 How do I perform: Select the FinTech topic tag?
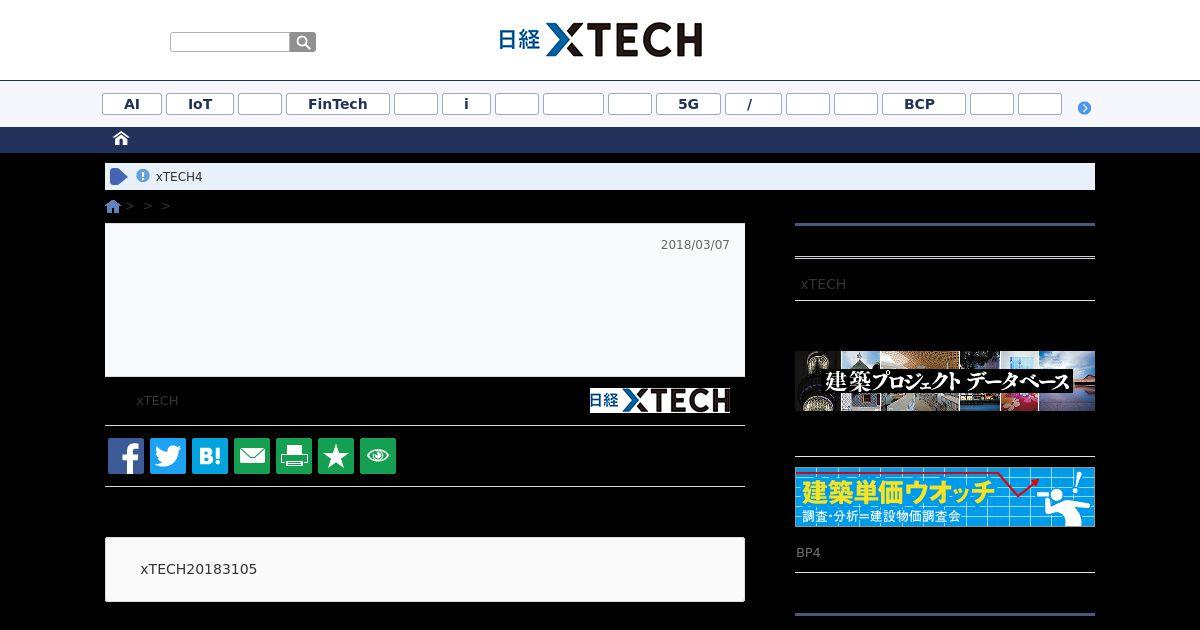tap(338, 104)
